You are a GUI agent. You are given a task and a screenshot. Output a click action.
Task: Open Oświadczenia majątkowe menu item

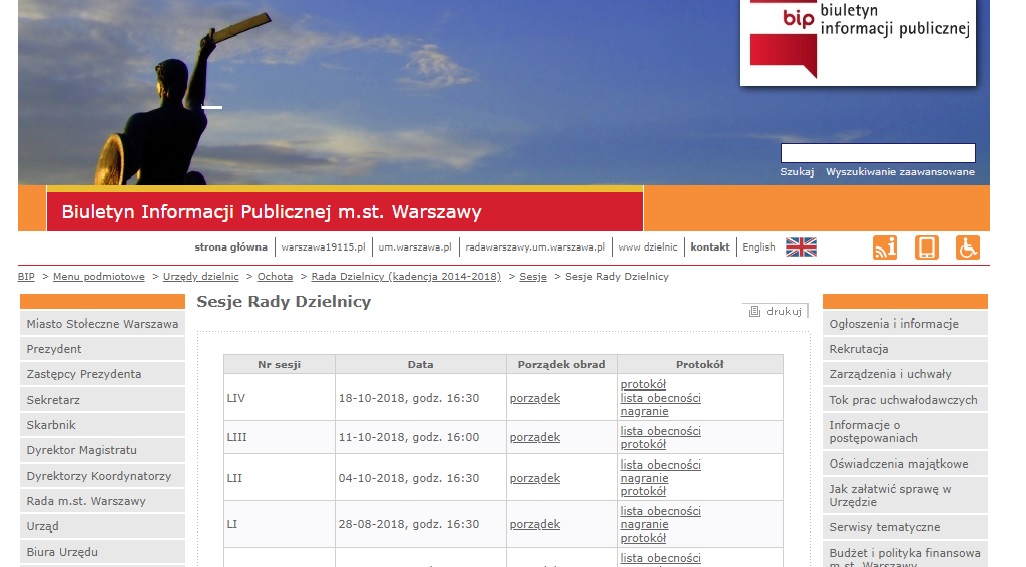pyautogui.click(x=905, y=464)
